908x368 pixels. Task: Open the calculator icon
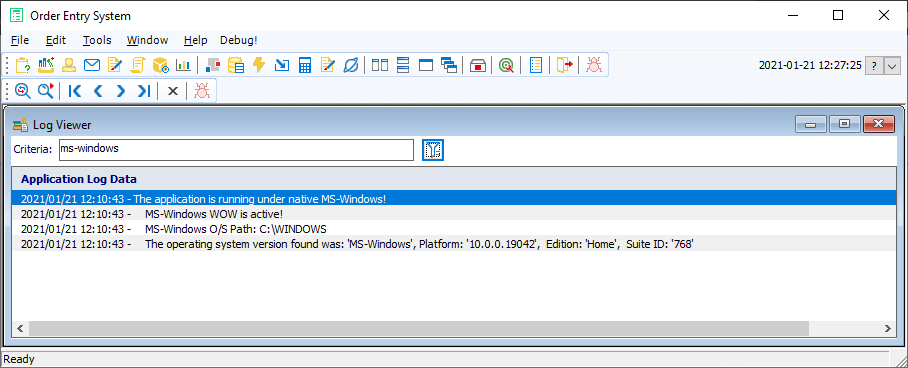click(x=305, y=65)
